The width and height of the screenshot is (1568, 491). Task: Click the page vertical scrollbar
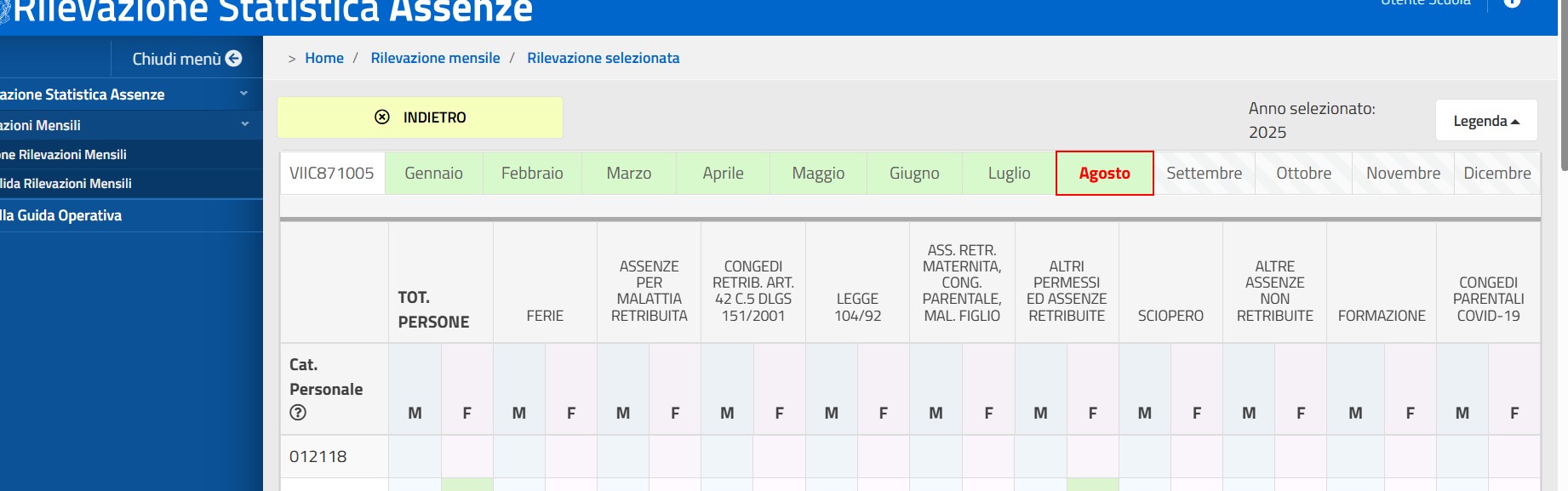(x=1563, y=85)
